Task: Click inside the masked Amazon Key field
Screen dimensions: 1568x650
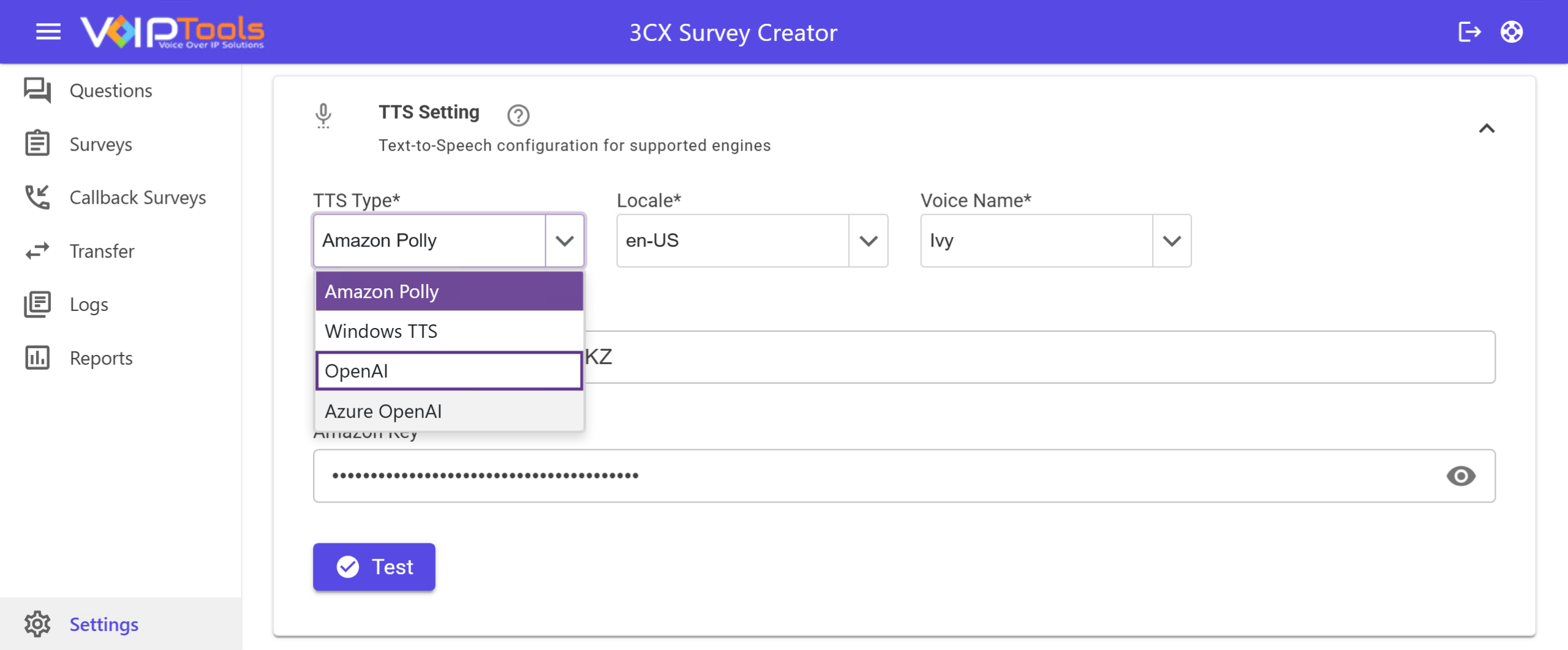Action: pos(904,476)
